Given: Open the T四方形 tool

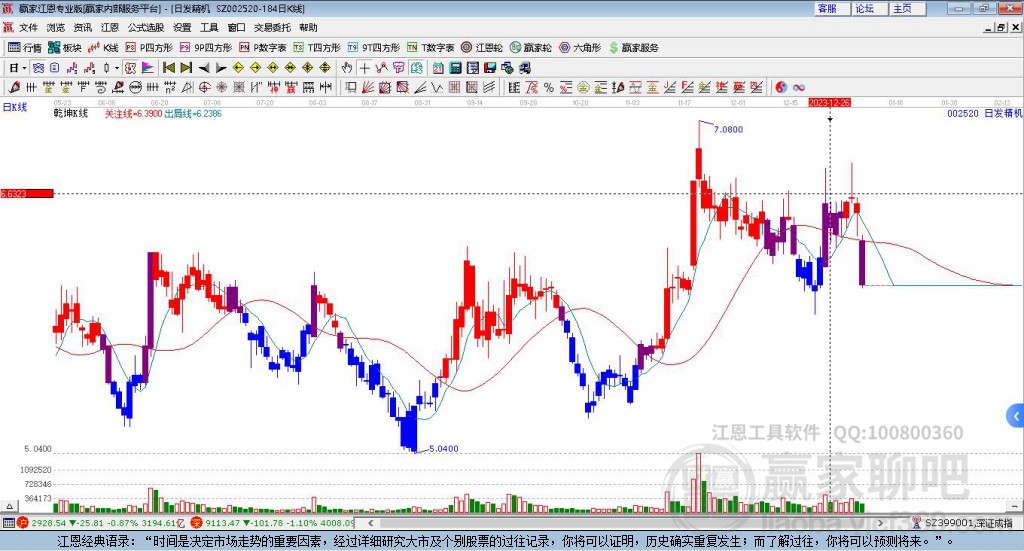Looking at the screenshot, I should (317, 48).
